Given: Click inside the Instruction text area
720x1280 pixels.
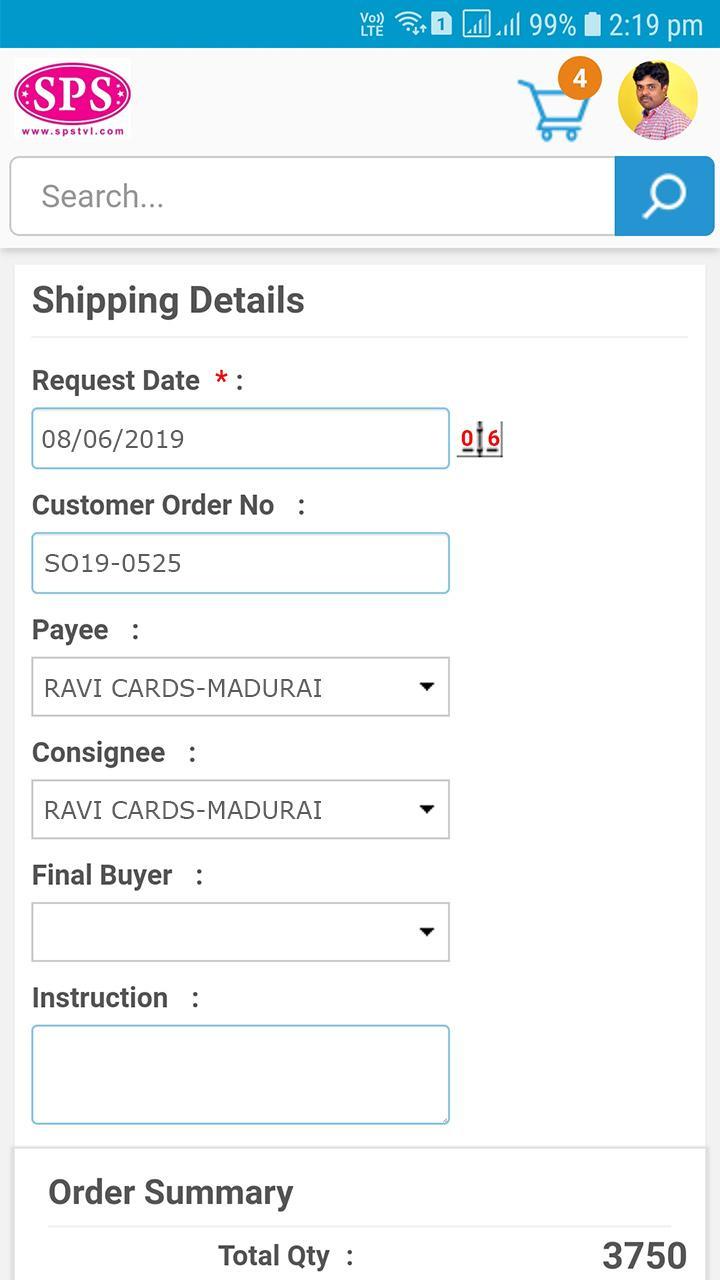Looking at the screenshot, I should pos(240,1074).
